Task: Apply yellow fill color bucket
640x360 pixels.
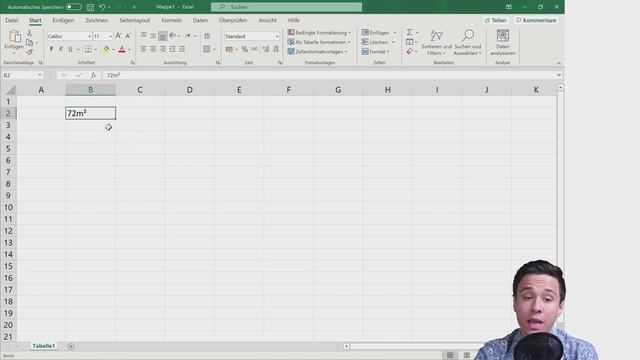Action: click(x=106, y=49)
